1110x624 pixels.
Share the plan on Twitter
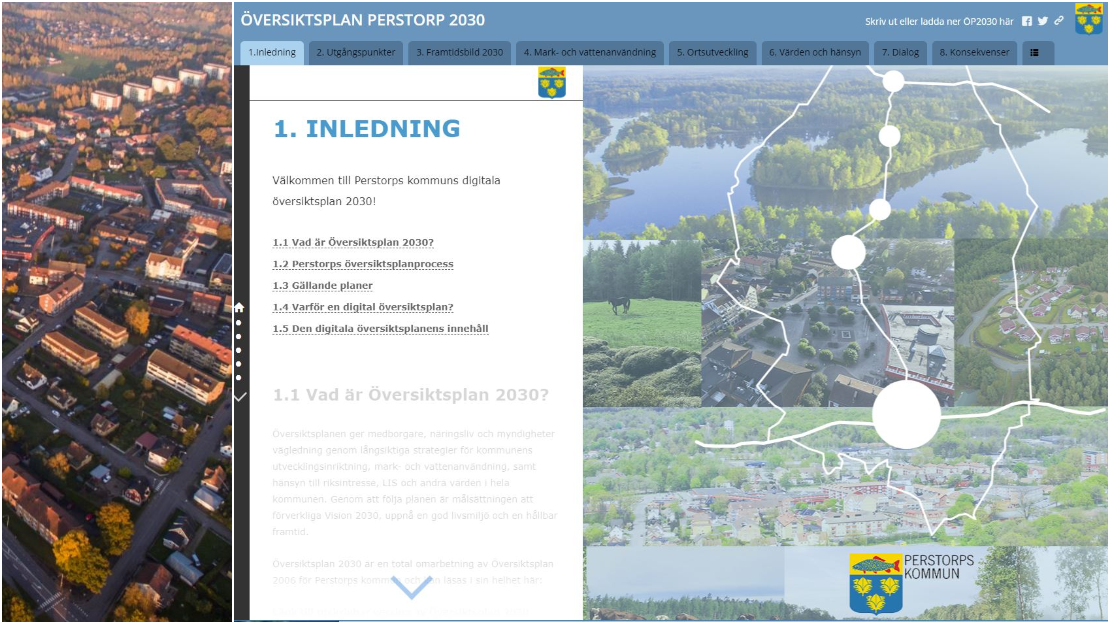[x=1043, y=21]
